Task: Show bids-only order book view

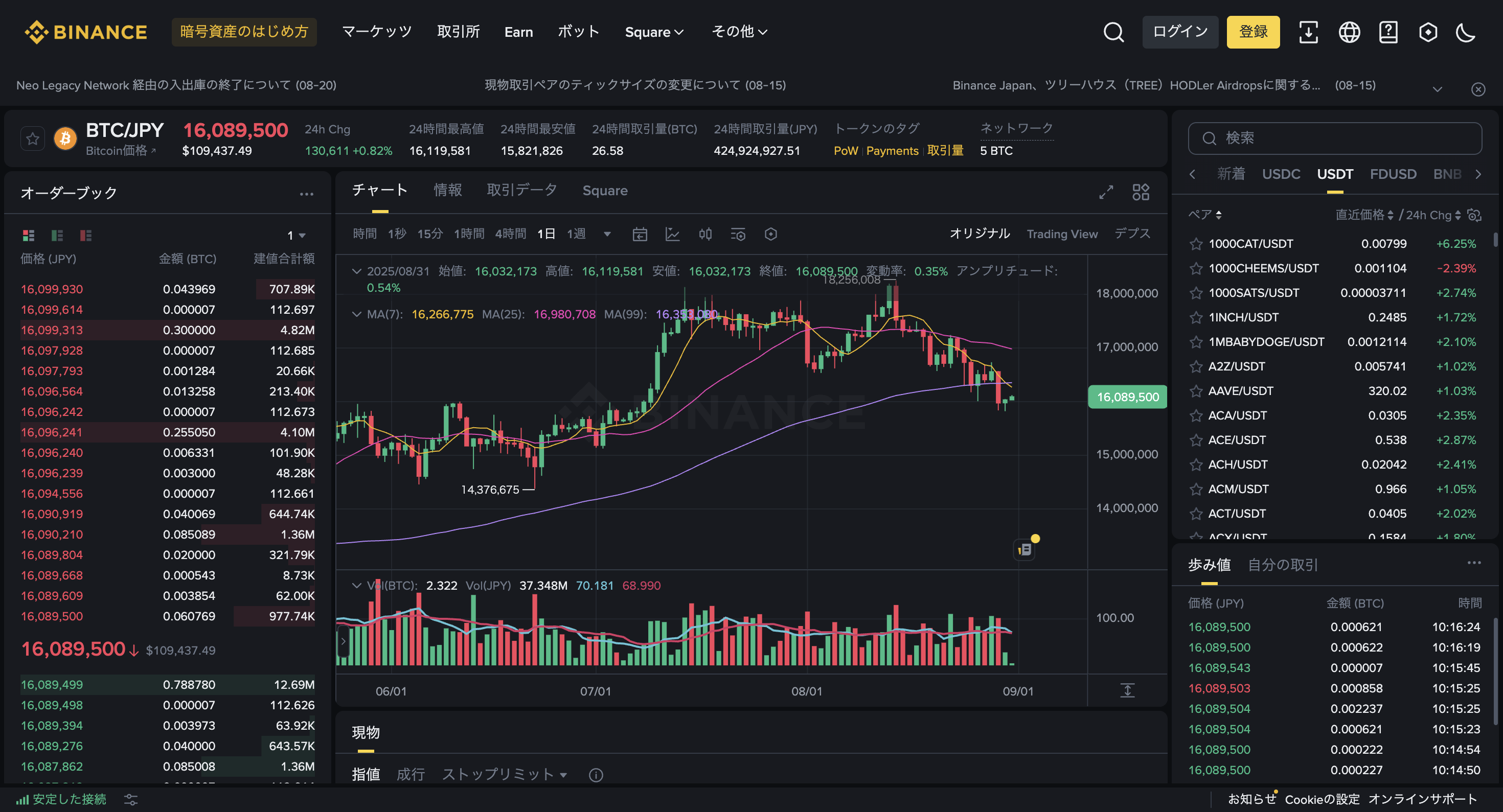Action: (57, 235)
